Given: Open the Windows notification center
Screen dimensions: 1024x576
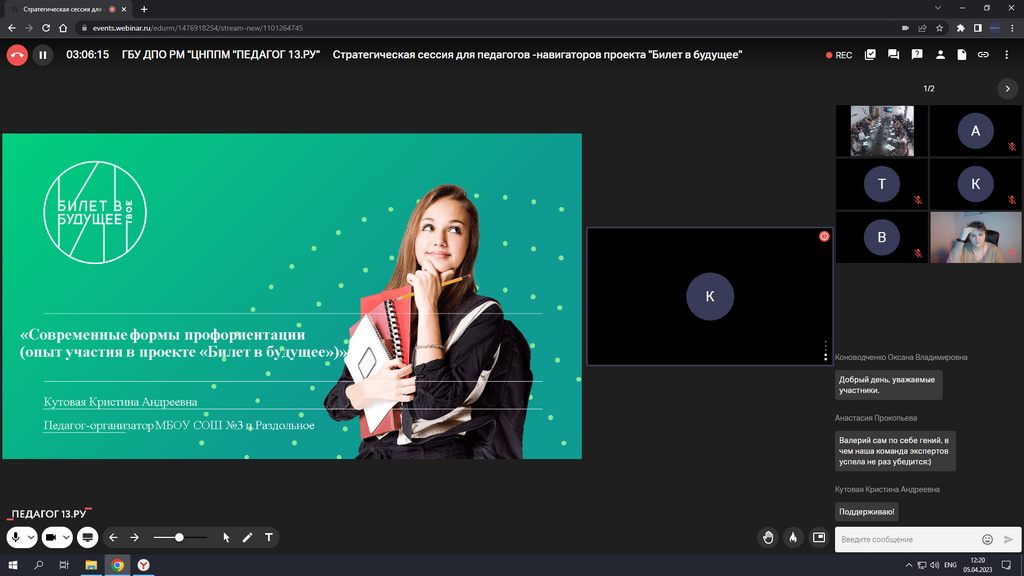Looking at the screenshot, I should [x=1006, y=565].
